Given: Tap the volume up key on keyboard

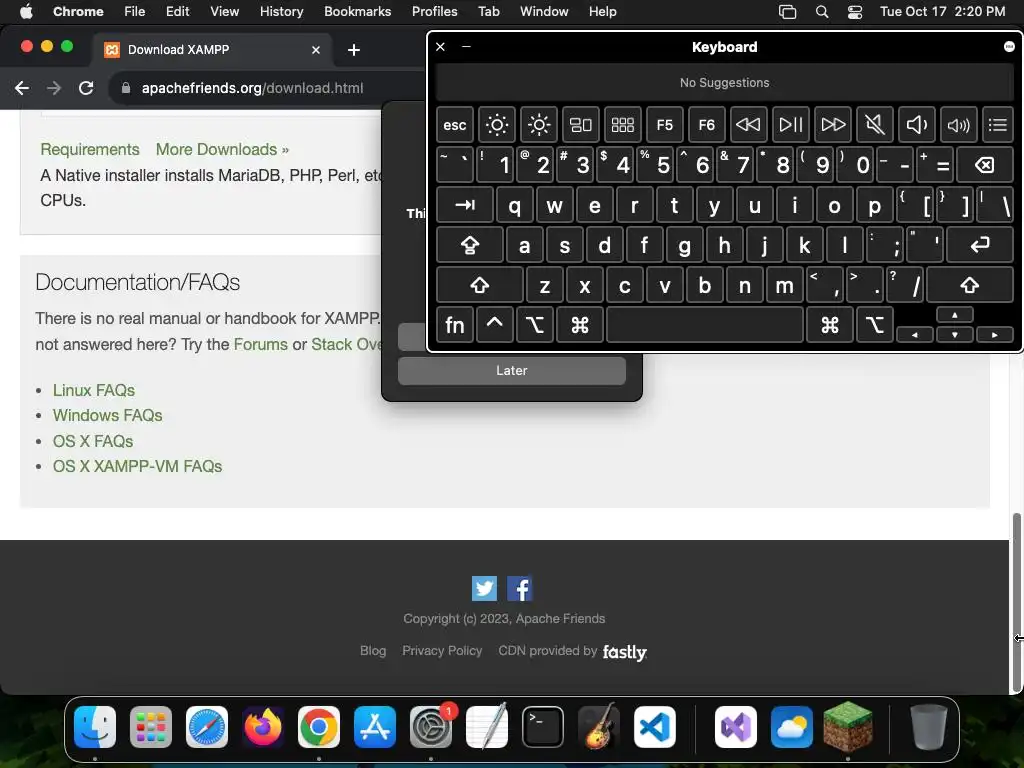Looking at the screenshot, I should [x=959, y=125].
